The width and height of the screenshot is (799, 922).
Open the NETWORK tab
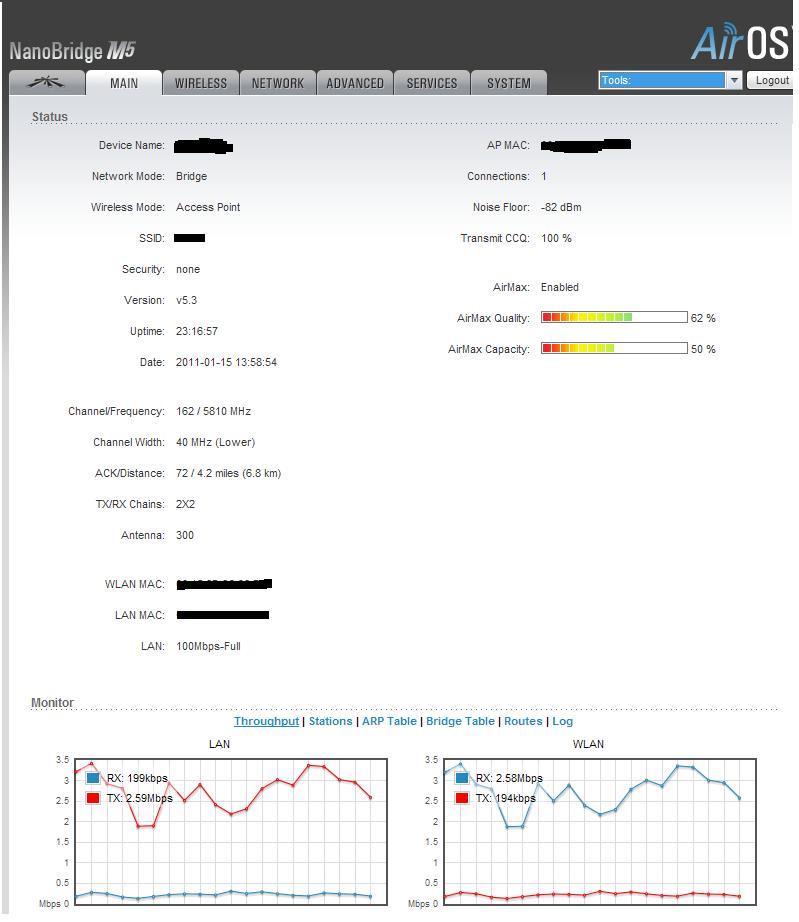point(278,83)
